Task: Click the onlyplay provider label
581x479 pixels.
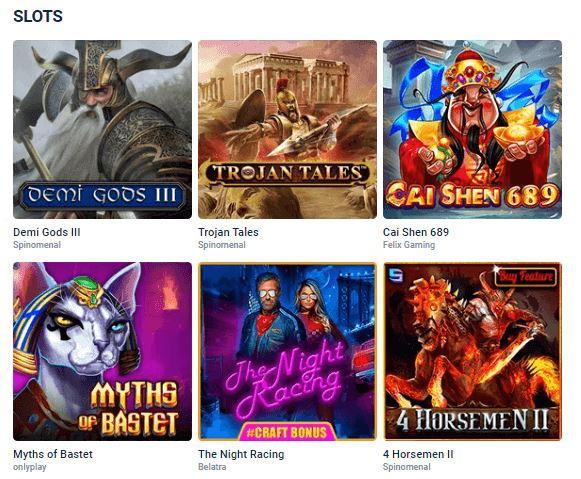Action: [x=30, y=467]
